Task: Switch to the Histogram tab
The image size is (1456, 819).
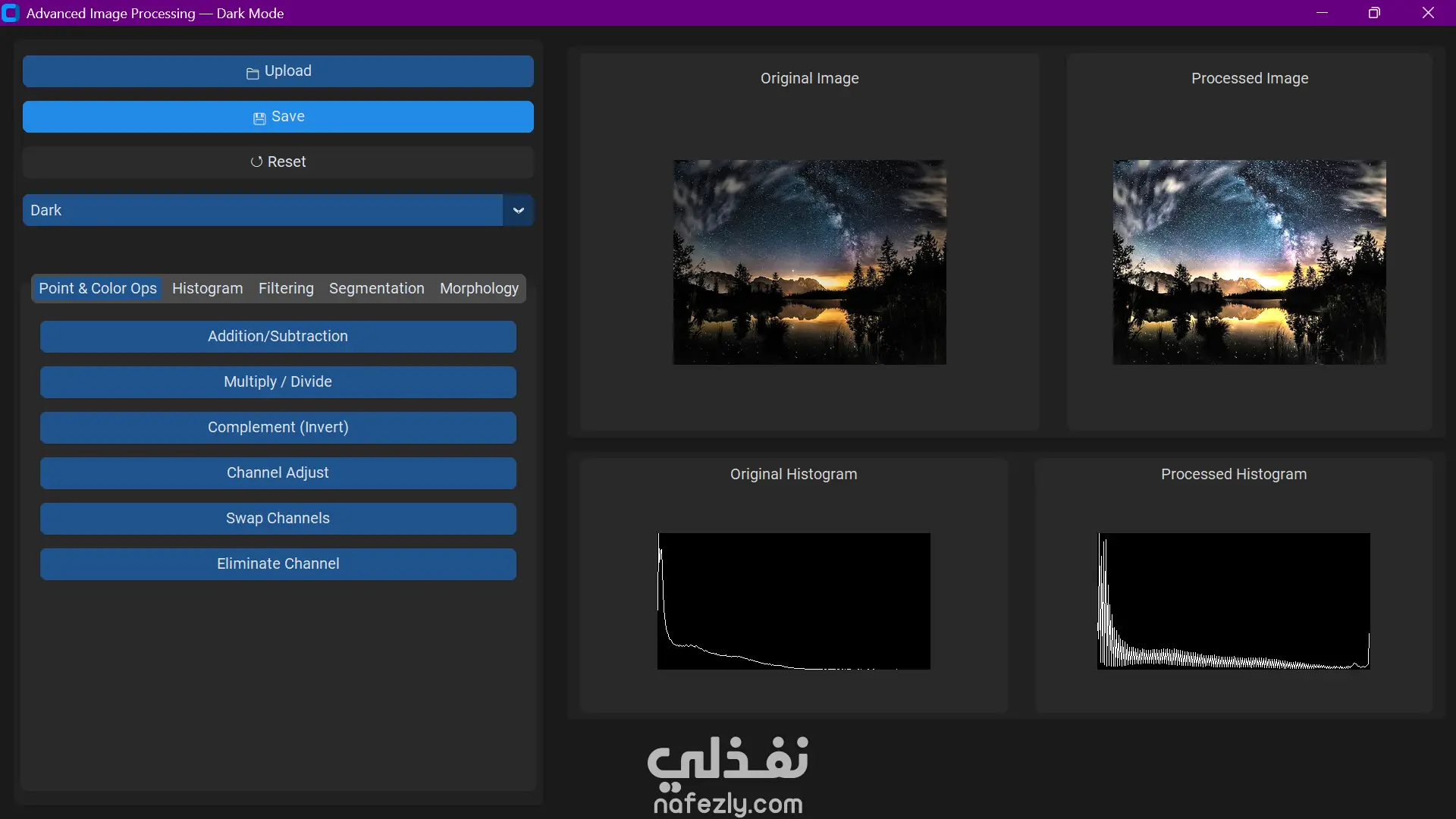Action: 207,289
